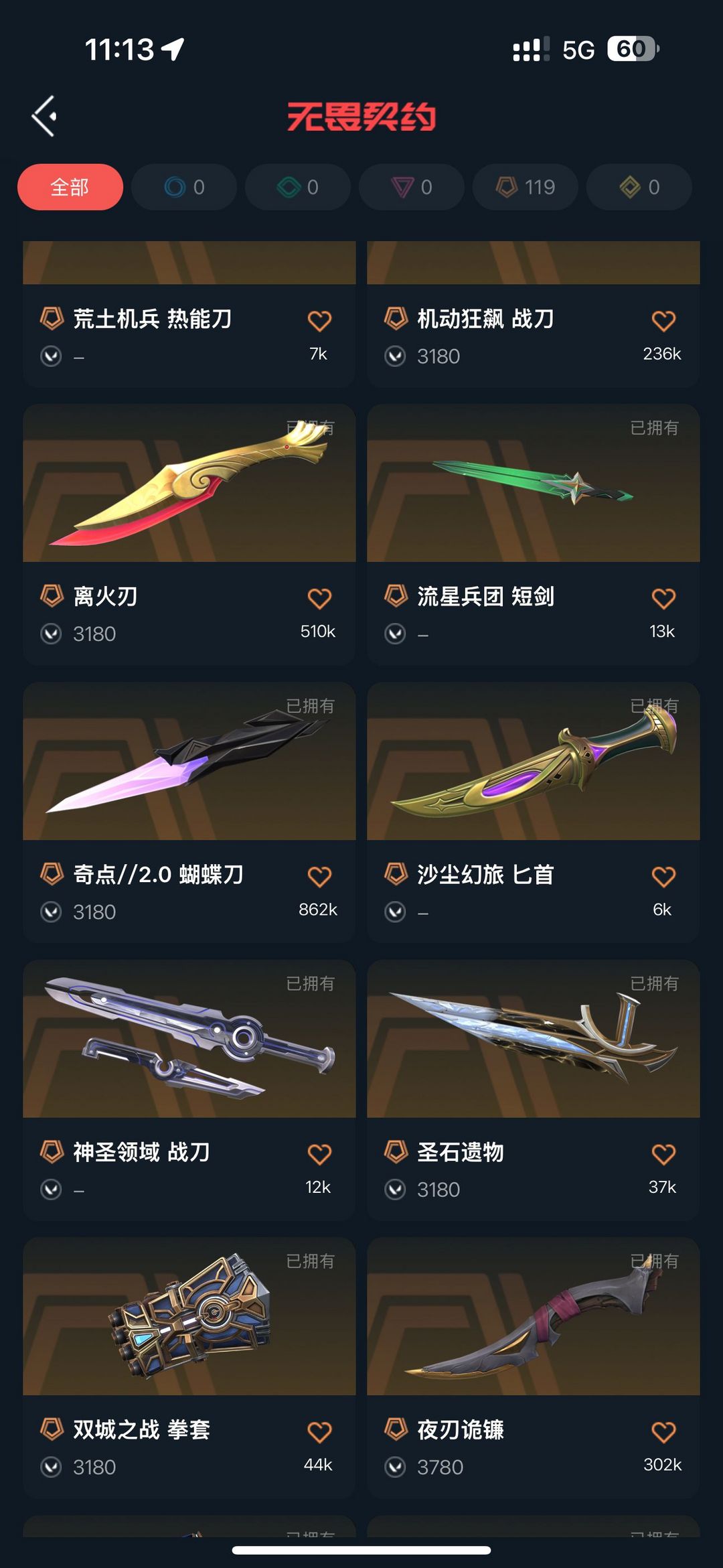Viewport: 723px width, 1568px height.
Task: Tap VP currency icon under 双城之战 拳套
Action: [51, 1467]
